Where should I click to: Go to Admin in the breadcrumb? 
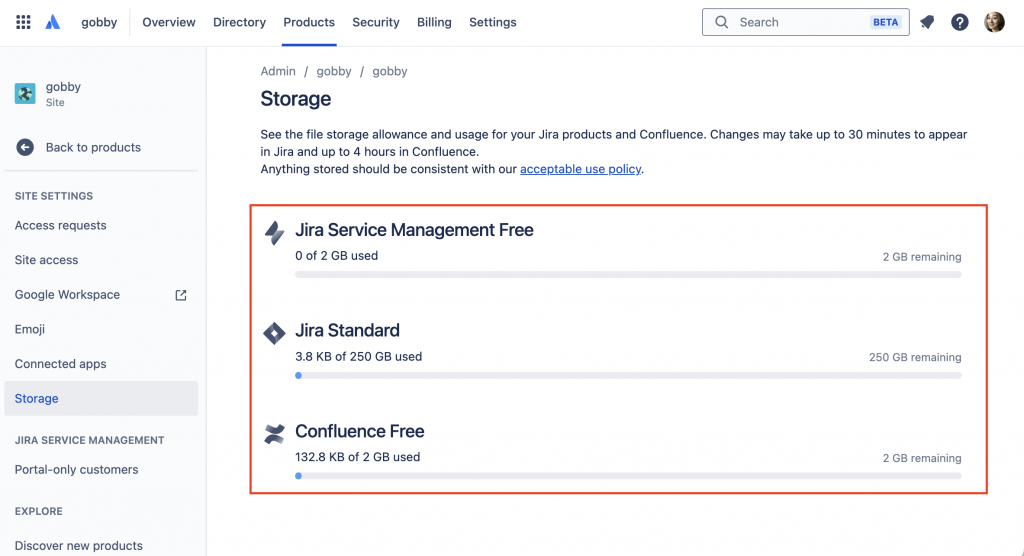point(278,71)
